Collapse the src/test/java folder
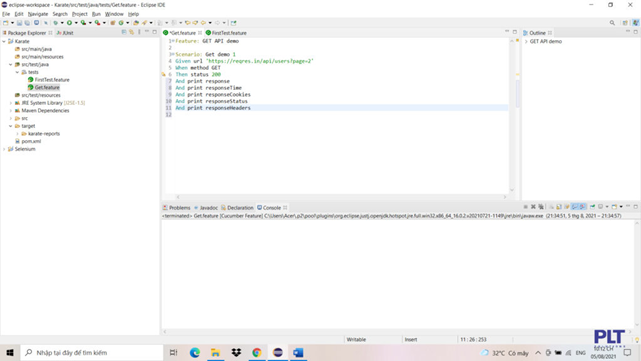 coord(11,65)
